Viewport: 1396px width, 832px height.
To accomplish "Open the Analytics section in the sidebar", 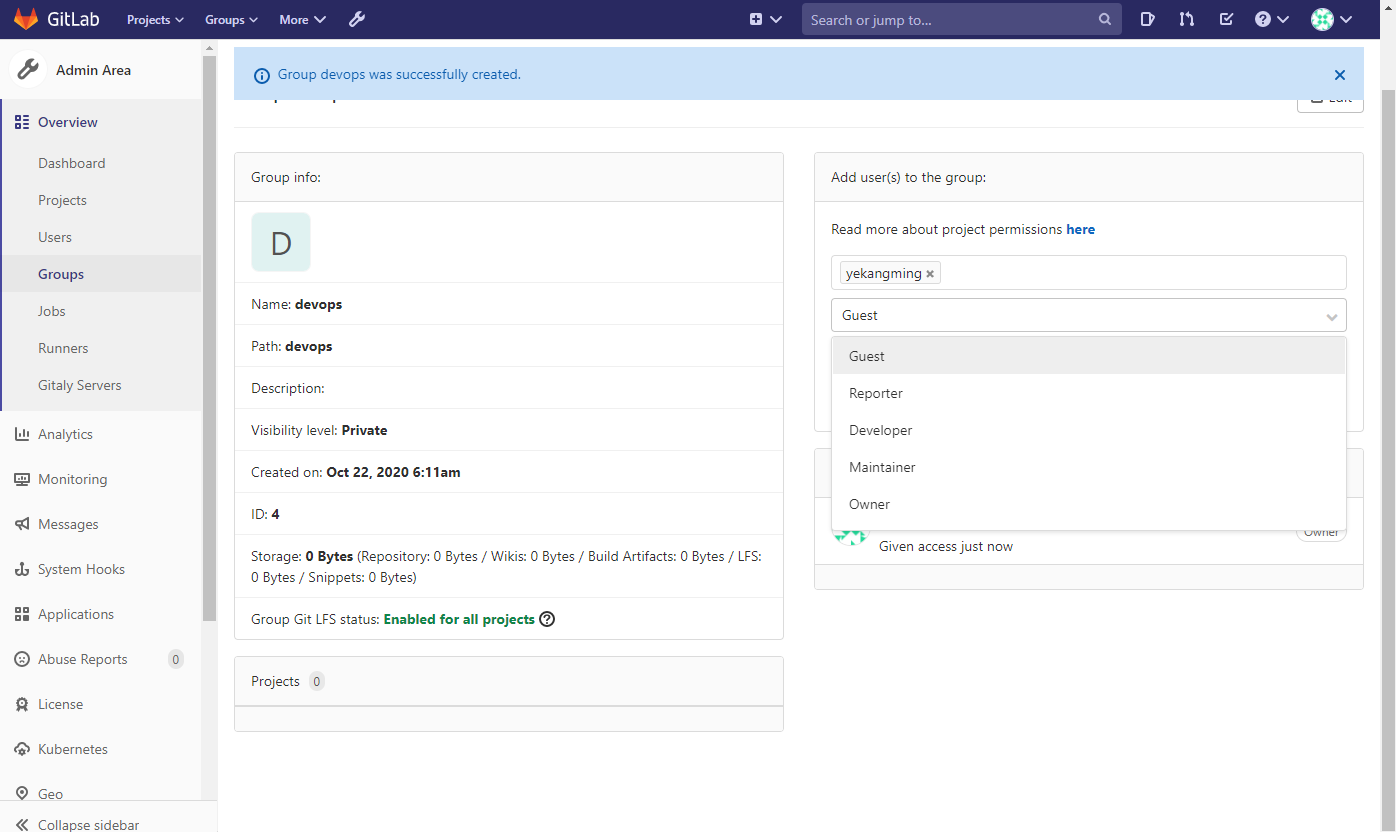I will pyautogui.click(x=66, y=433).
